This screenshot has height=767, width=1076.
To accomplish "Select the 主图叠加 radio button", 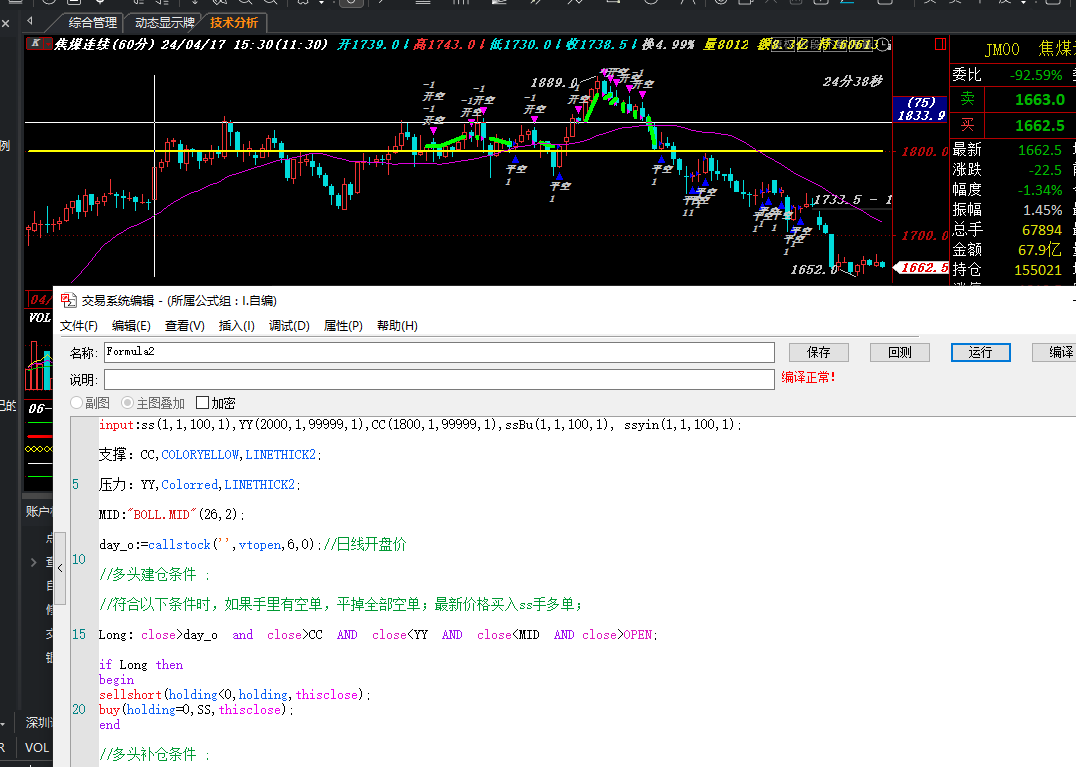I will [127, 403].
